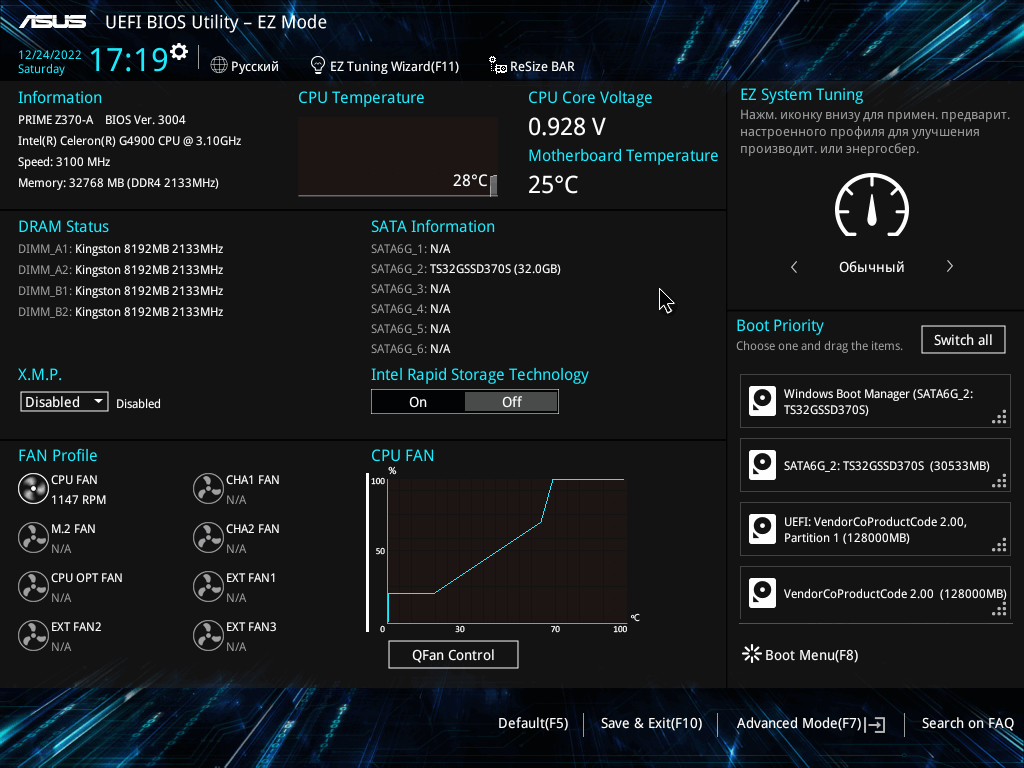Open Search on FAQ

coord(967,723)
